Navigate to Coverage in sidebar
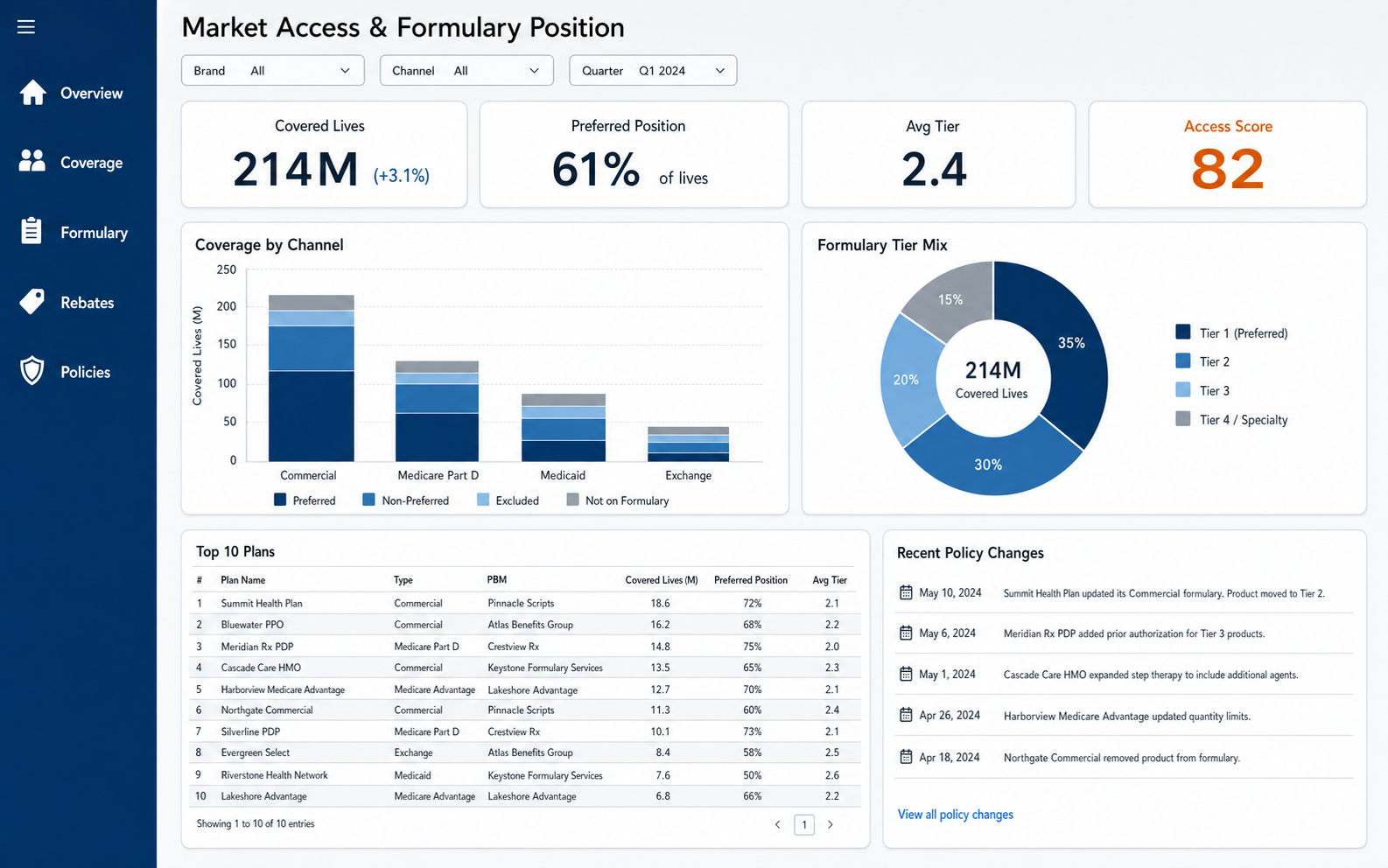 click(91, 163)
